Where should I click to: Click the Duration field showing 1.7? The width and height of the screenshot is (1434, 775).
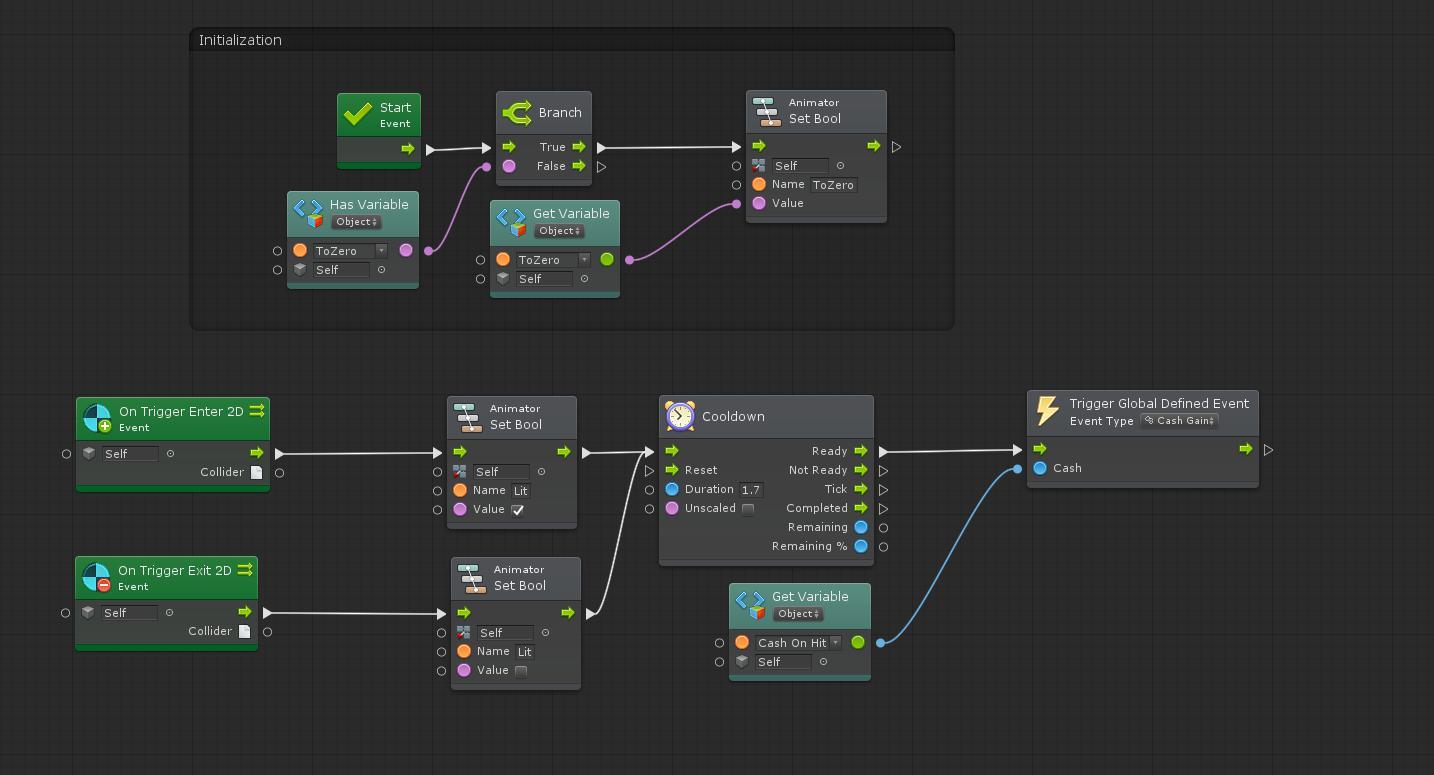pos(750,490)
